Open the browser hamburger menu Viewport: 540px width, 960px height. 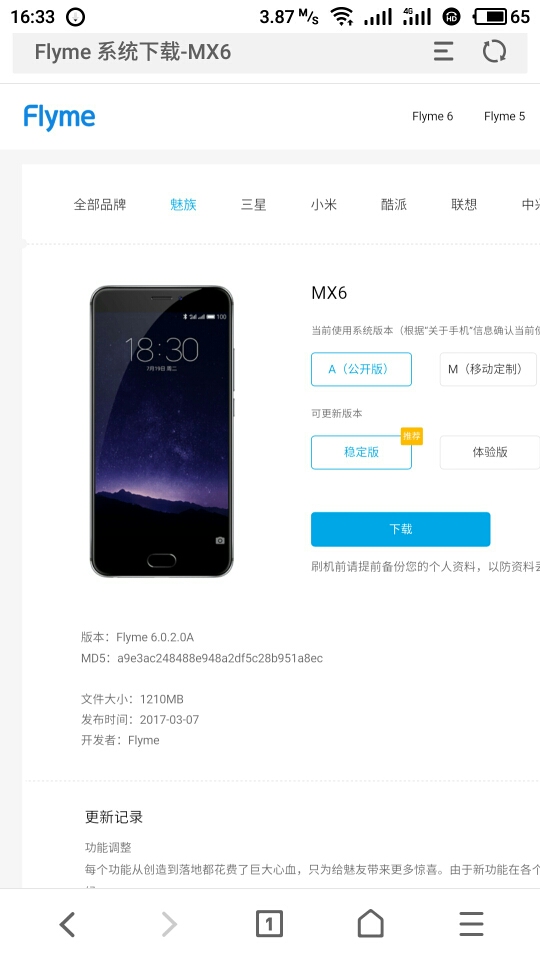pos(471,924)
